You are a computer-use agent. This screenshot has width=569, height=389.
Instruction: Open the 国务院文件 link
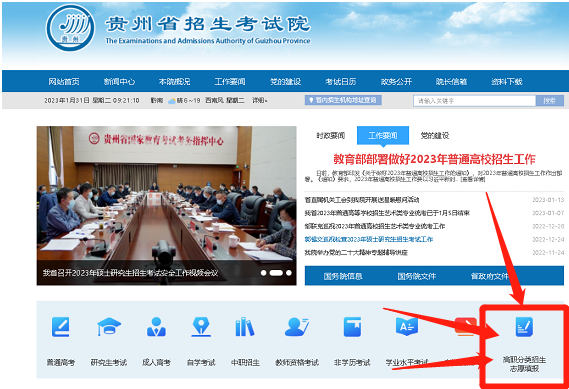[417, 277]
